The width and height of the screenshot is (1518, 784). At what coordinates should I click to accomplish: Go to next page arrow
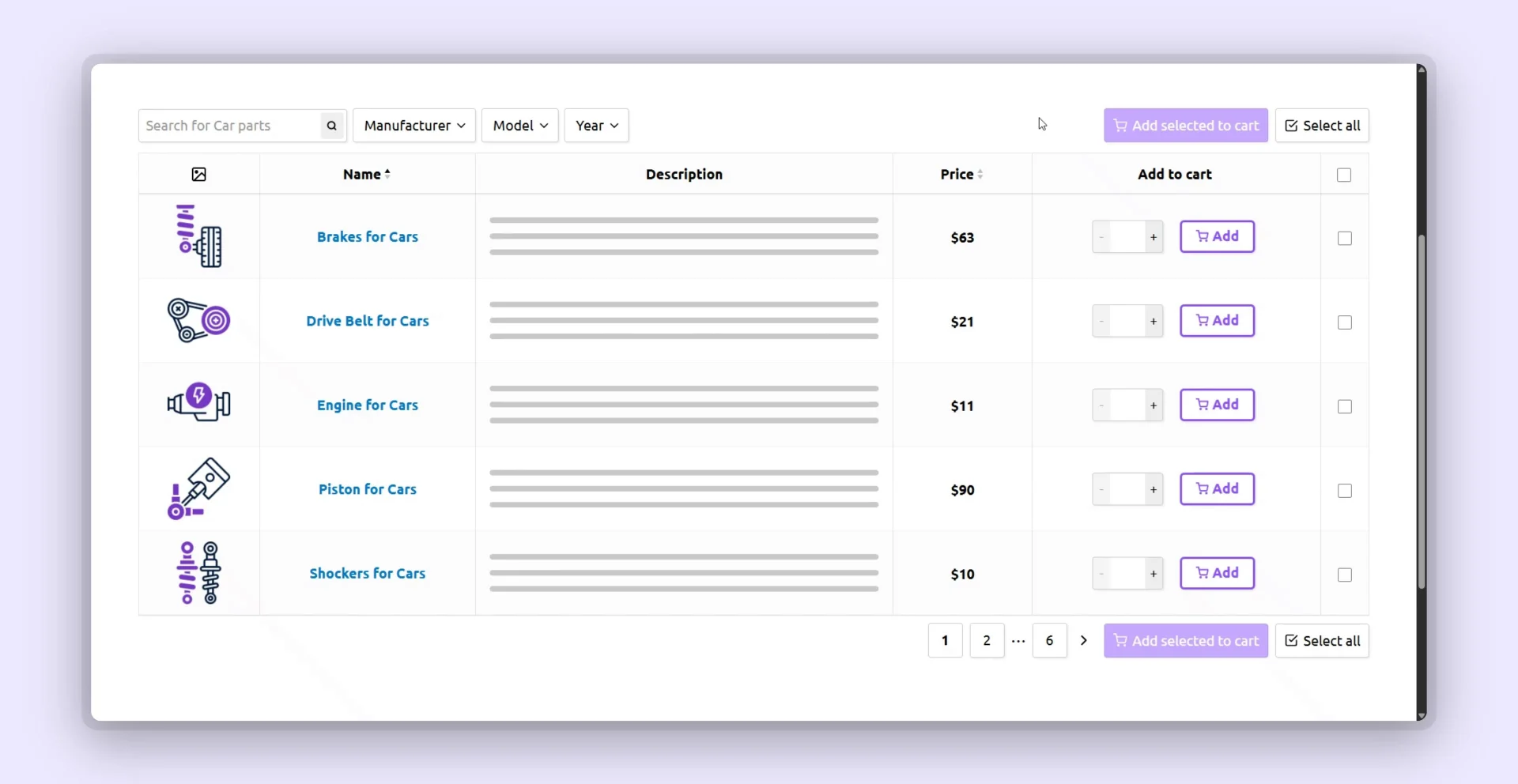[x=1084, y=640]
